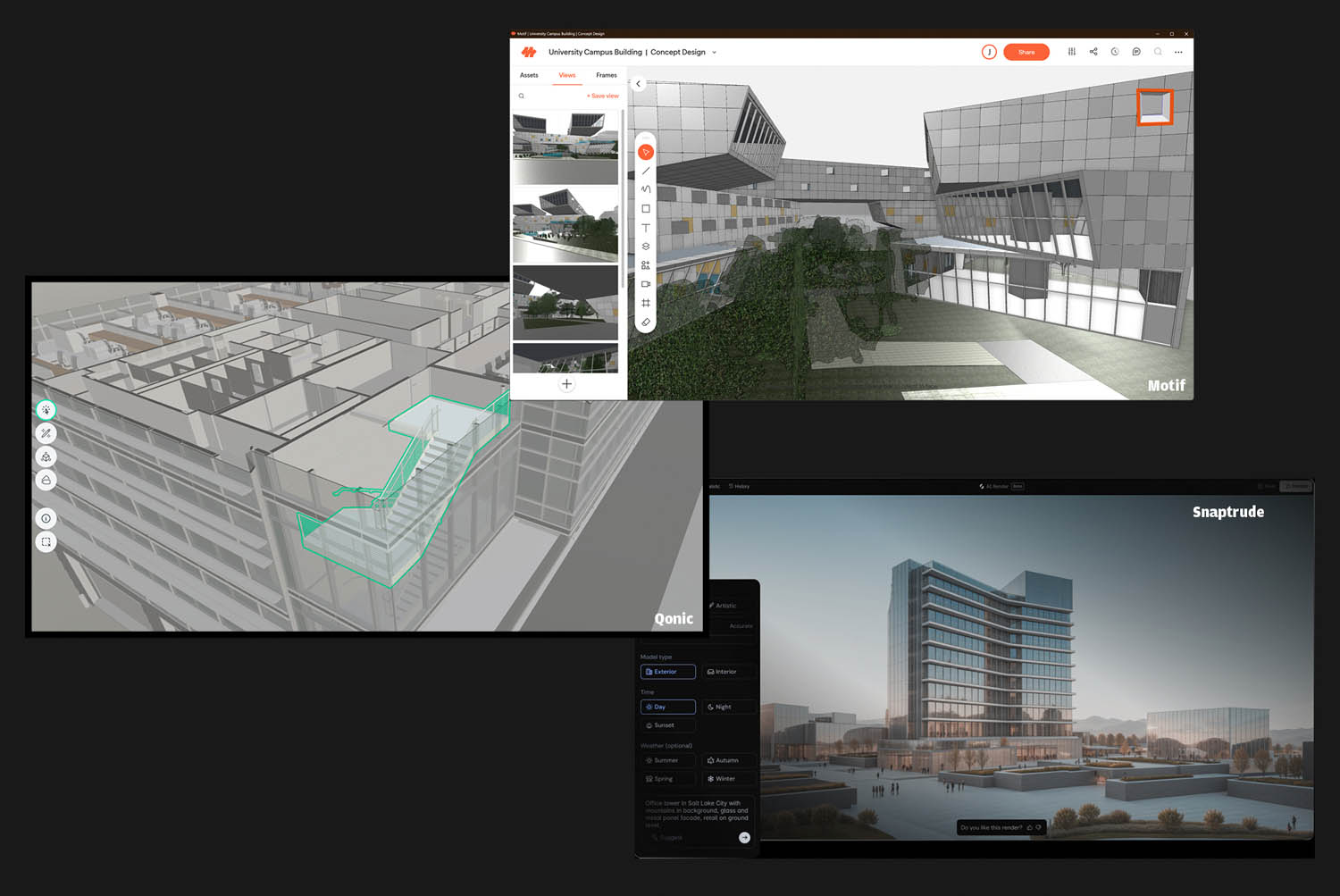Choose Interior model type in Snaptrude
1340x896 pixels.
728,672
